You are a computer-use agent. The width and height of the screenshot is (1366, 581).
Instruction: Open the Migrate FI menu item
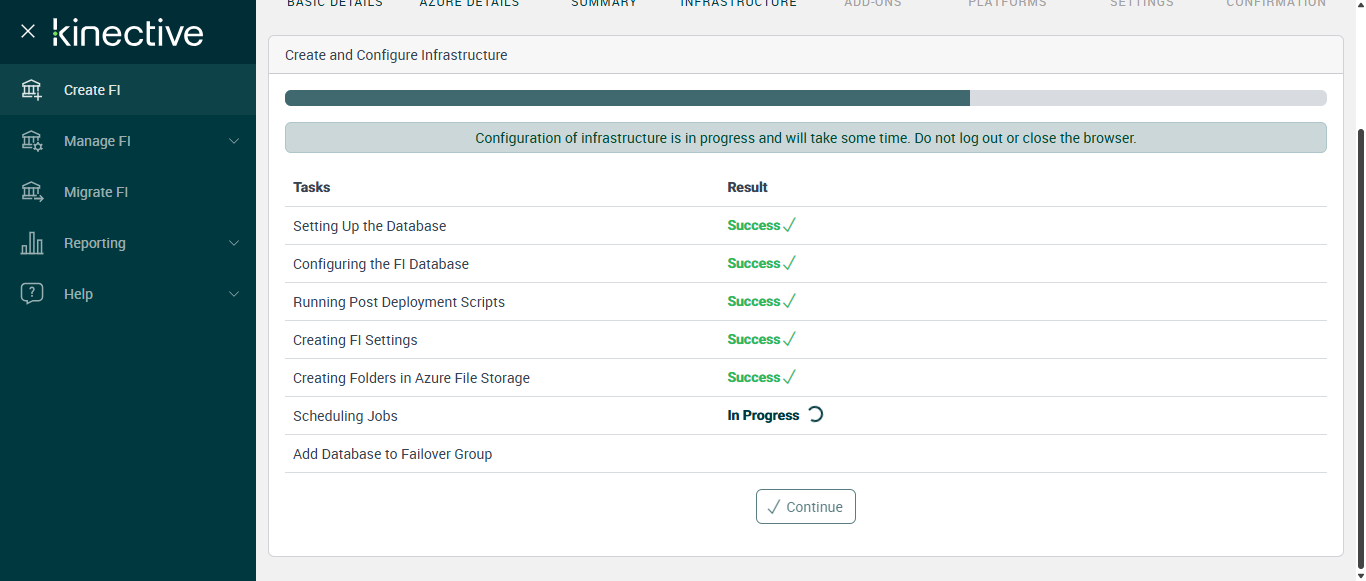point(96,192)
